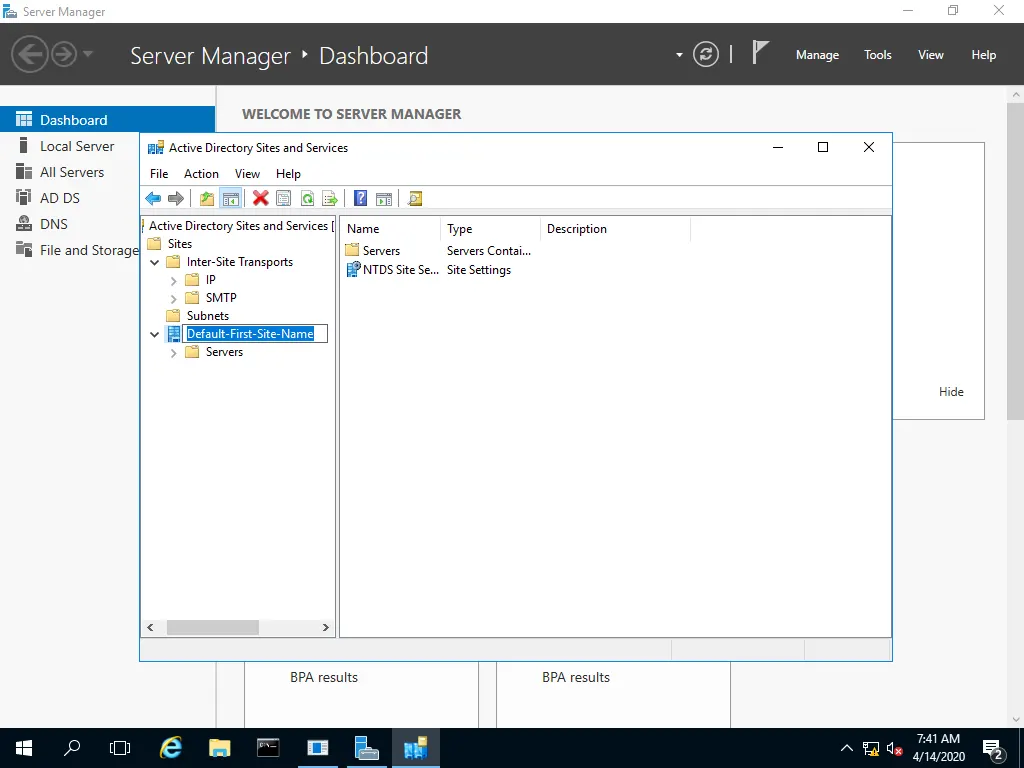
Task: Click Default-First-Site-Name rename edit field
Action: pyautogui.click(x=255, y=334)
